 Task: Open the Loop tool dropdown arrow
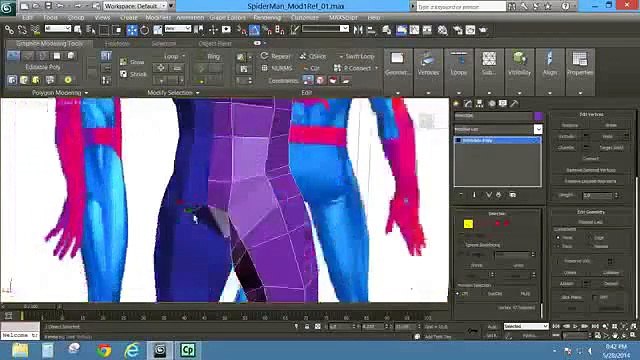point(183,56)
